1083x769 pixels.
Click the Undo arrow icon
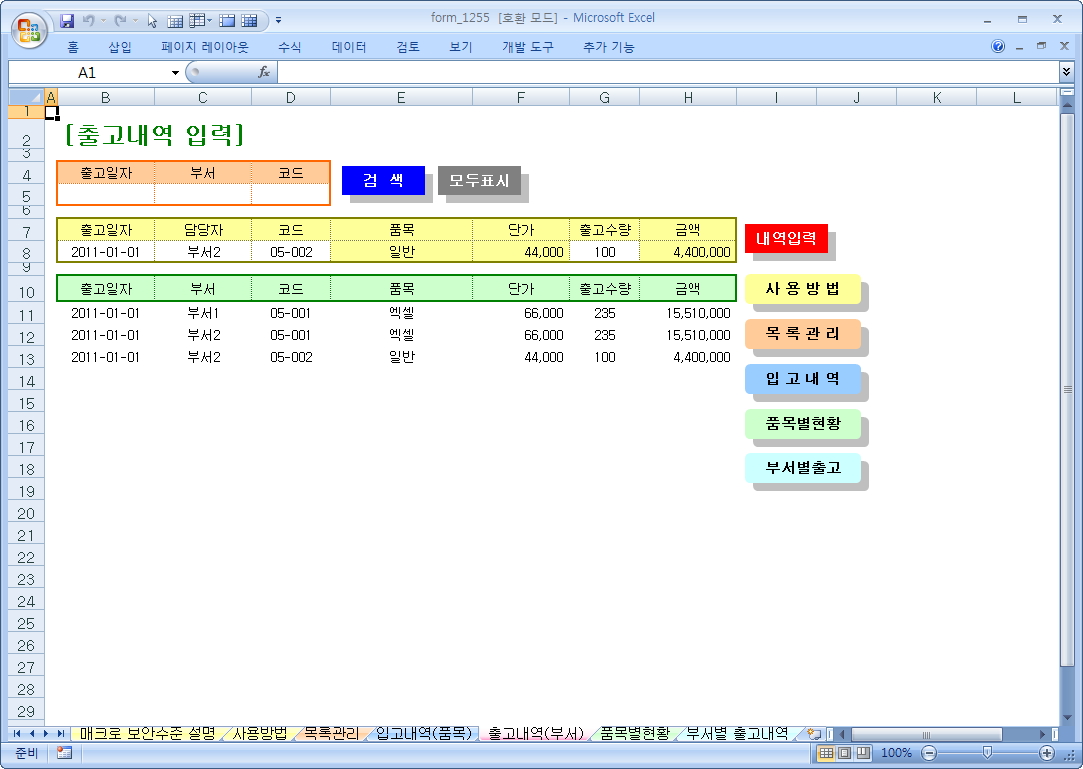[89, 20]
